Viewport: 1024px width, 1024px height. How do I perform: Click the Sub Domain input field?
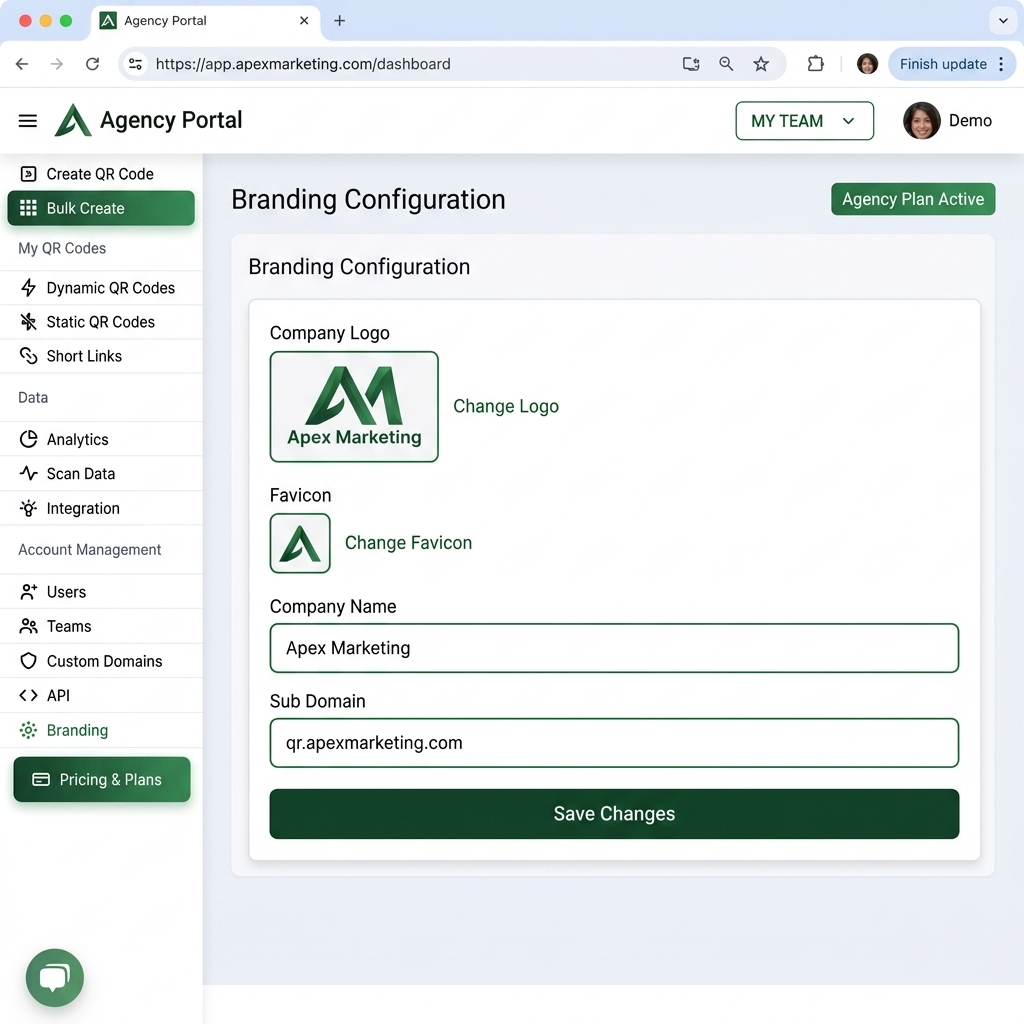(614, 743)
